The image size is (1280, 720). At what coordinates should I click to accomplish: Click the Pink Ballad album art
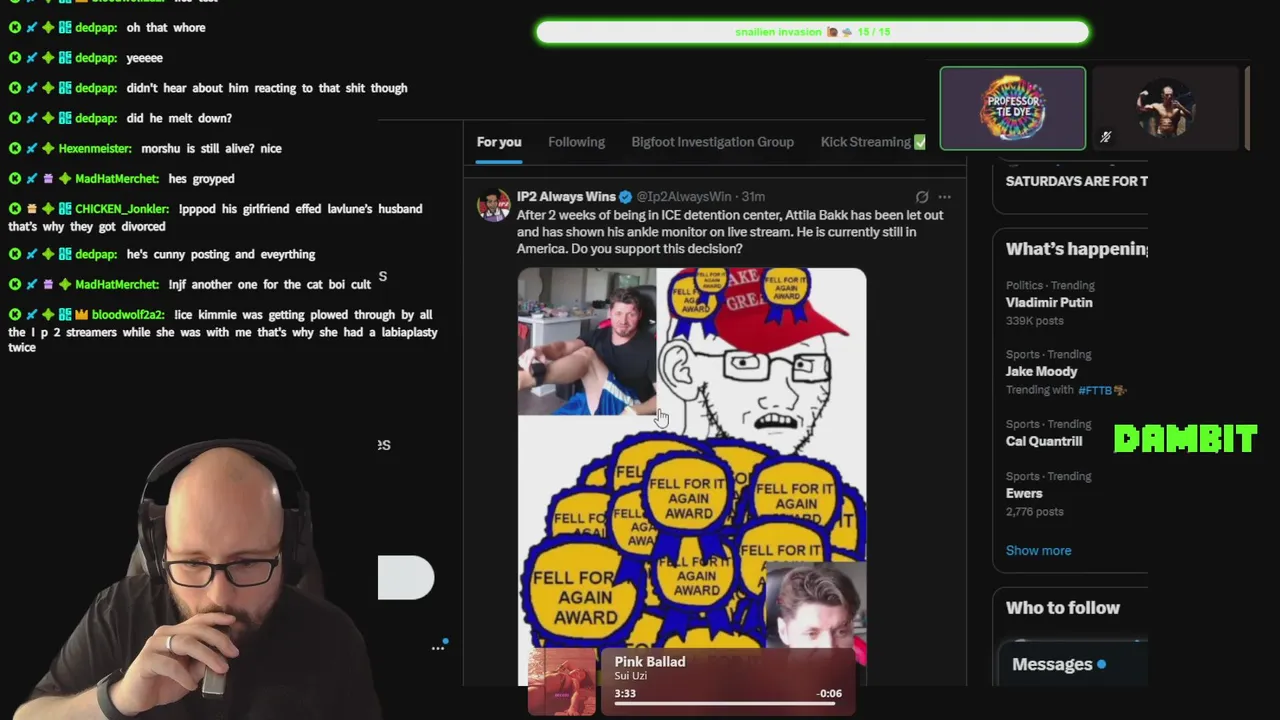click(562, 682)
